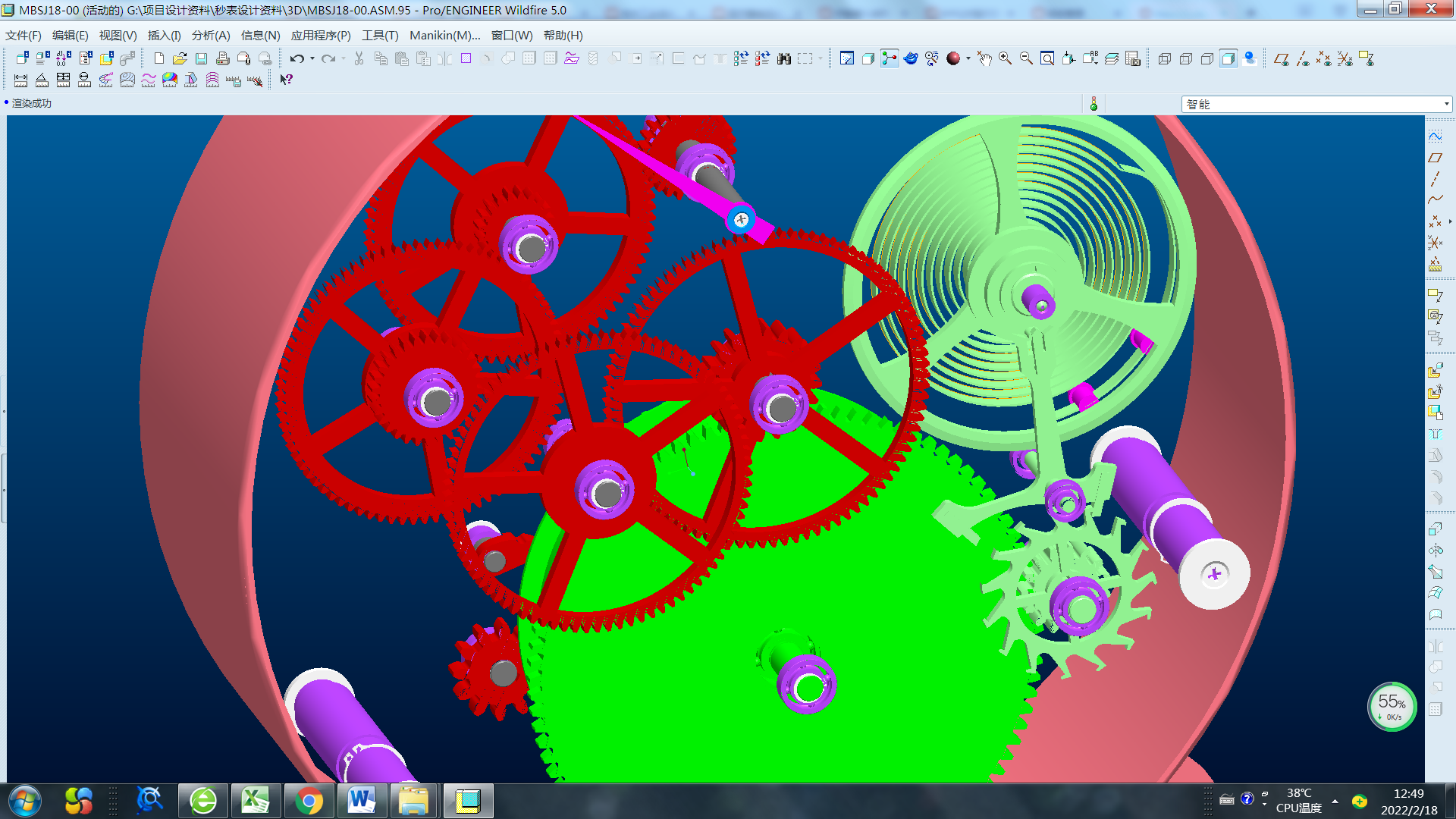
Task: Add a component to the assembly
Action: 1435,370
